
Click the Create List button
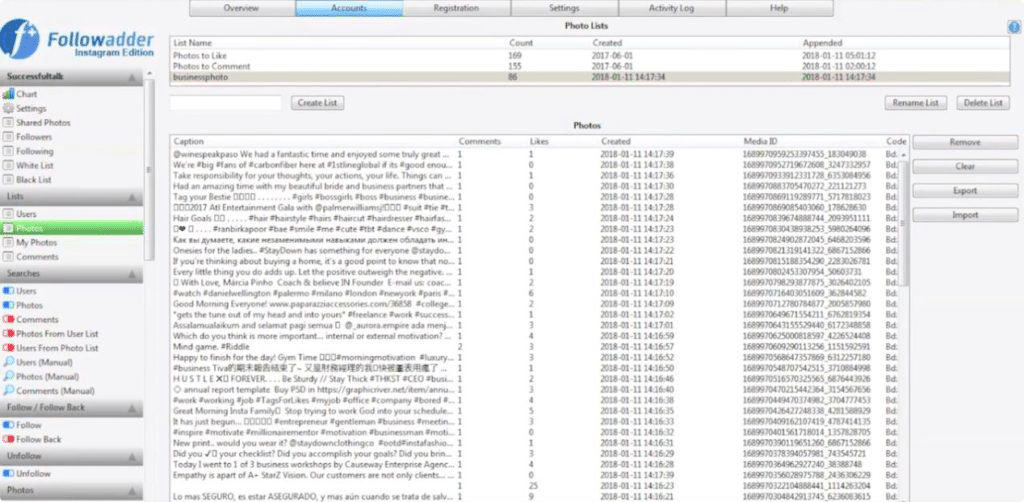click(x=317, y=103)
